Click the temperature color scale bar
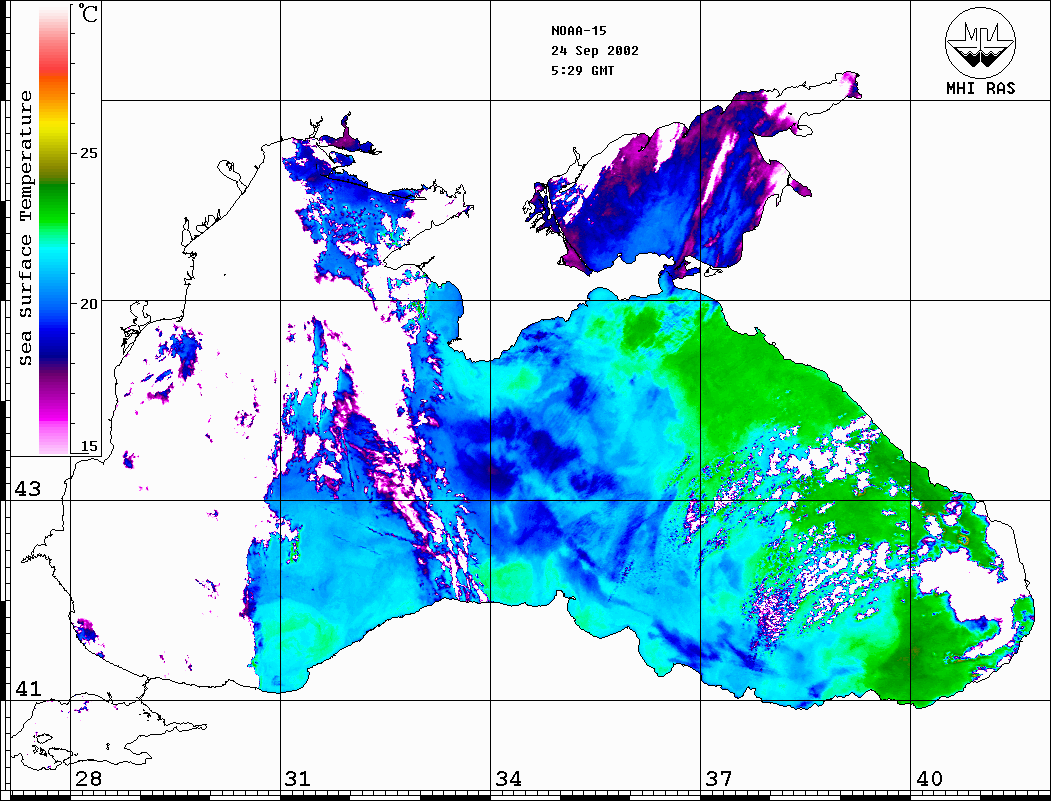The image size is (1051, 801). coord(54,231)
